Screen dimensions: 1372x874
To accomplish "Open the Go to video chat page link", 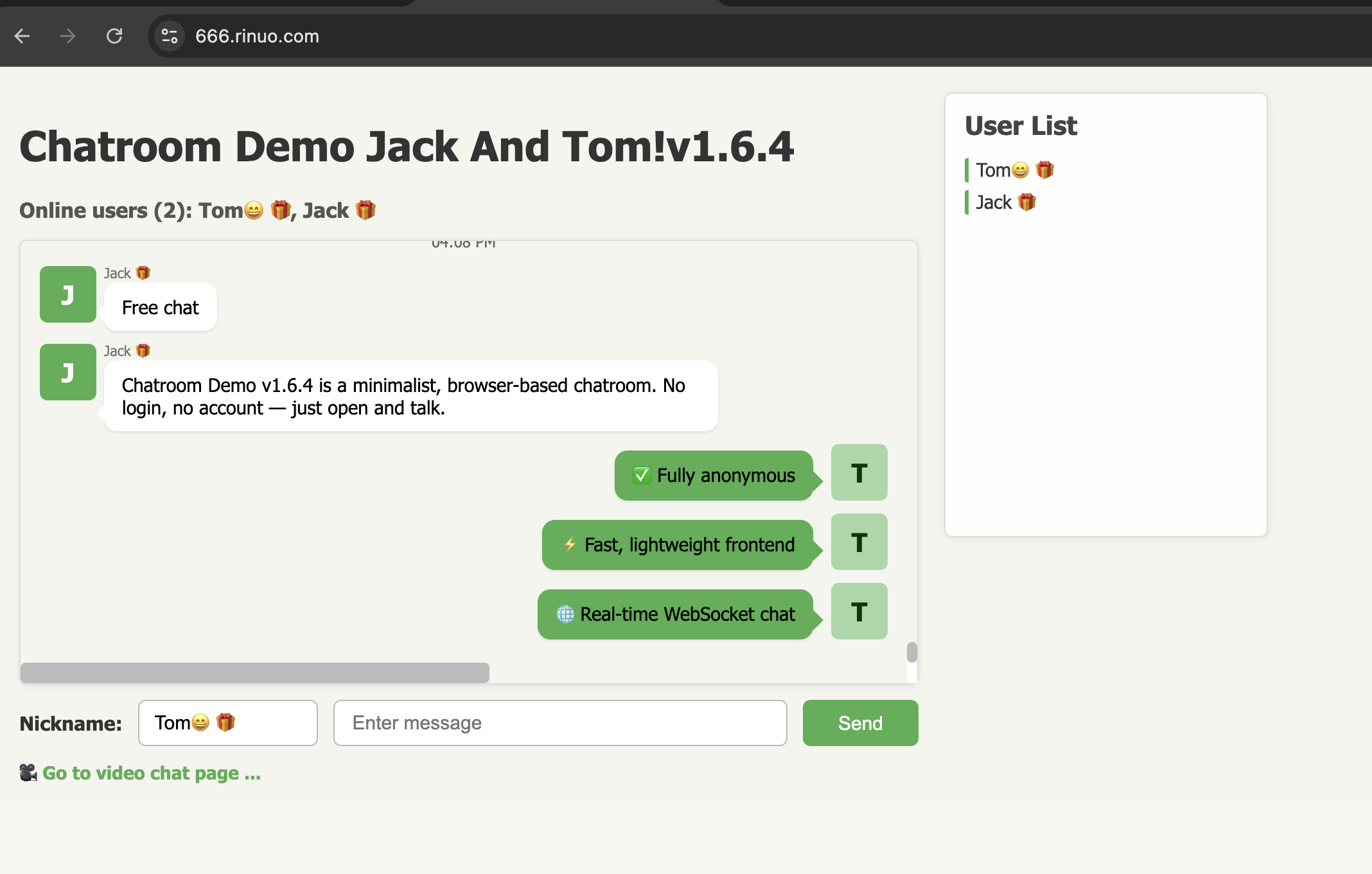I will click(x=152, y=773).
